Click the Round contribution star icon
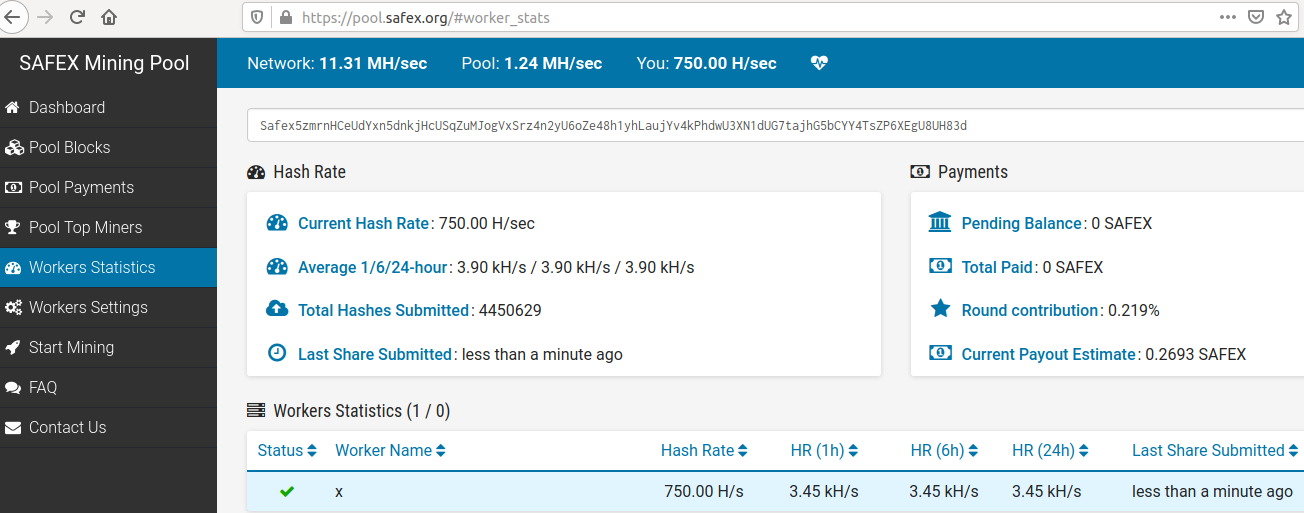 click(940, 309)
